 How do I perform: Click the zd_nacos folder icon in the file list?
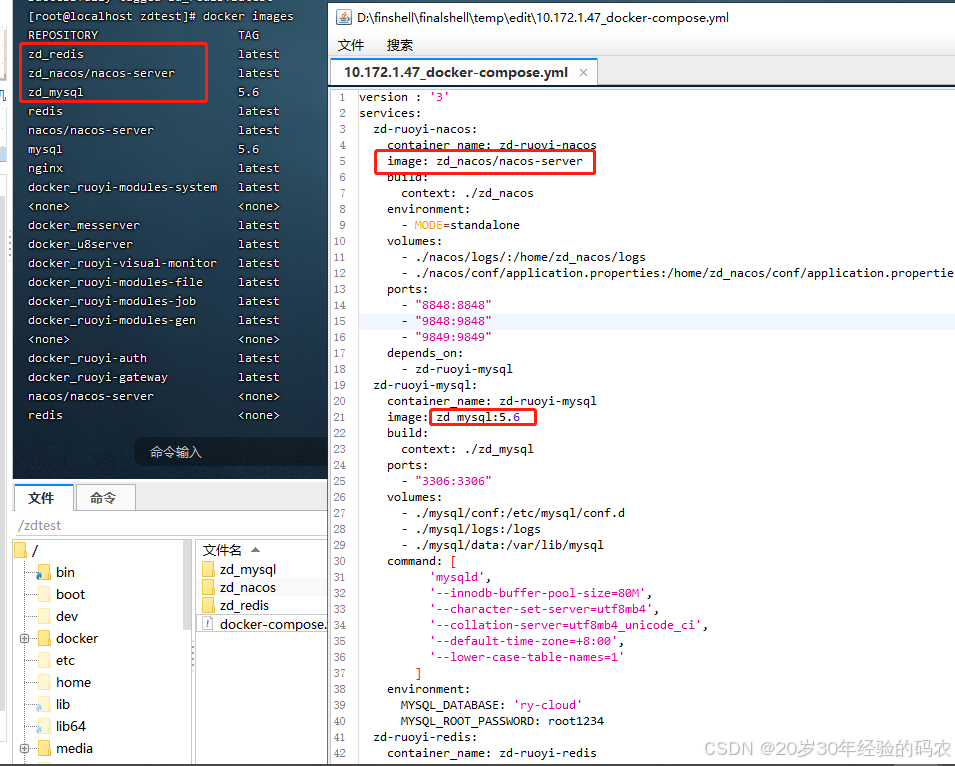pyautogui.click(x=208, y=587)
